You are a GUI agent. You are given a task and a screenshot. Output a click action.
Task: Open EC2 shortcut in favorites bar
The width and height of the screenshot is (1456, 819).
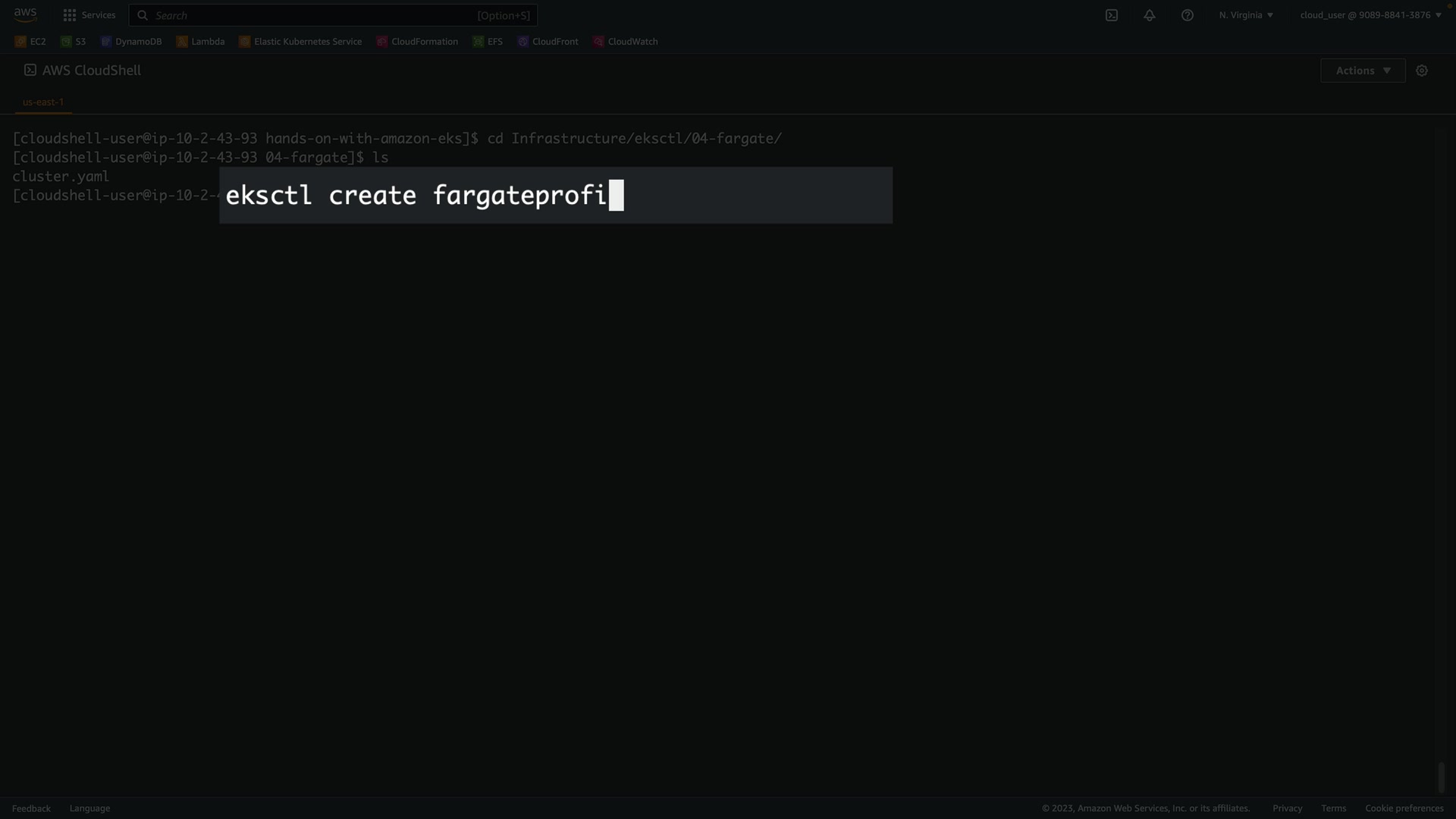[x=30, y=42]
